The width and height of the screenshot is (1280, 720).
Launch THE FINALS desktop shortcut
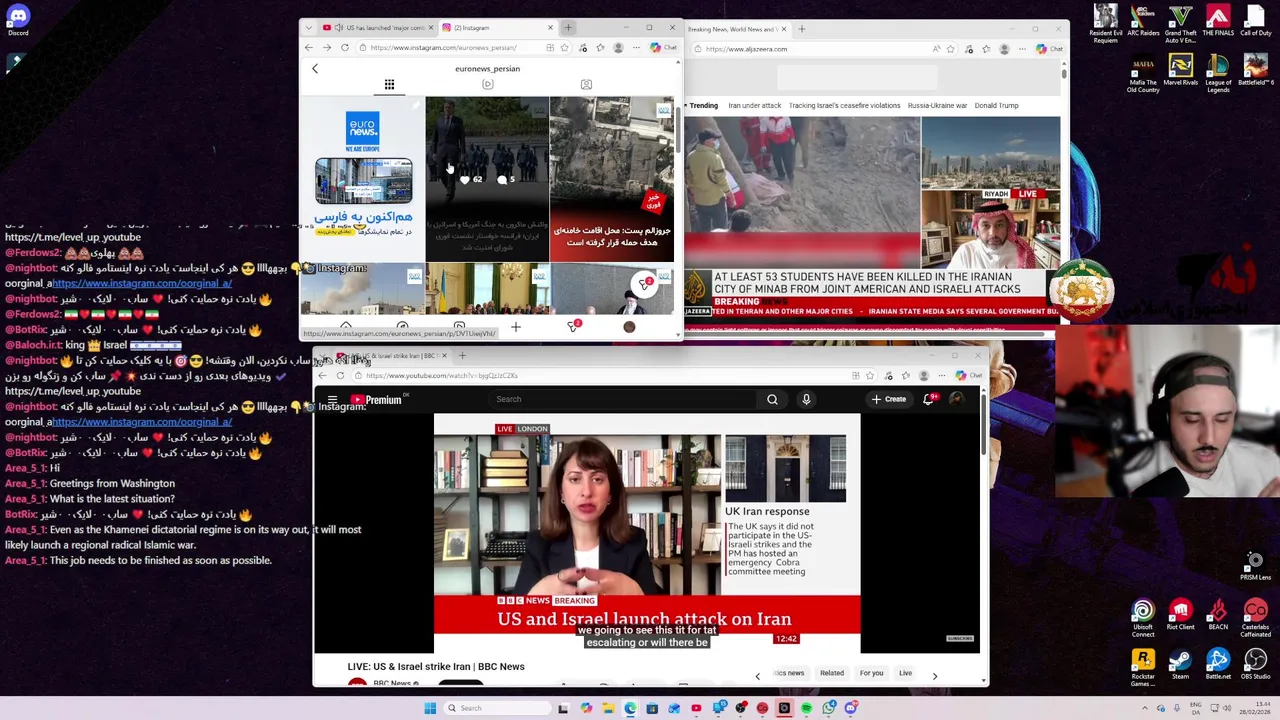tap(1218, 21)
